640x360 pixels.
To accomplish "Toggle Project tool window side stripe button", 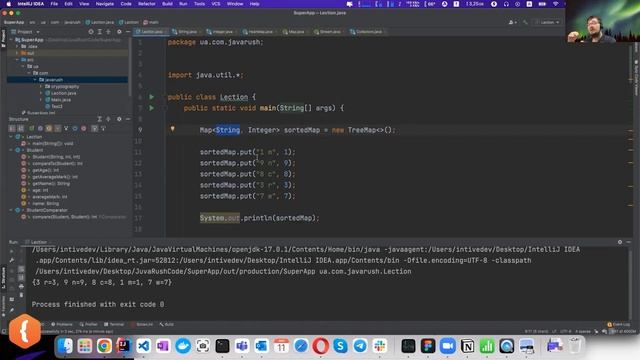I will tap(3, 39).
